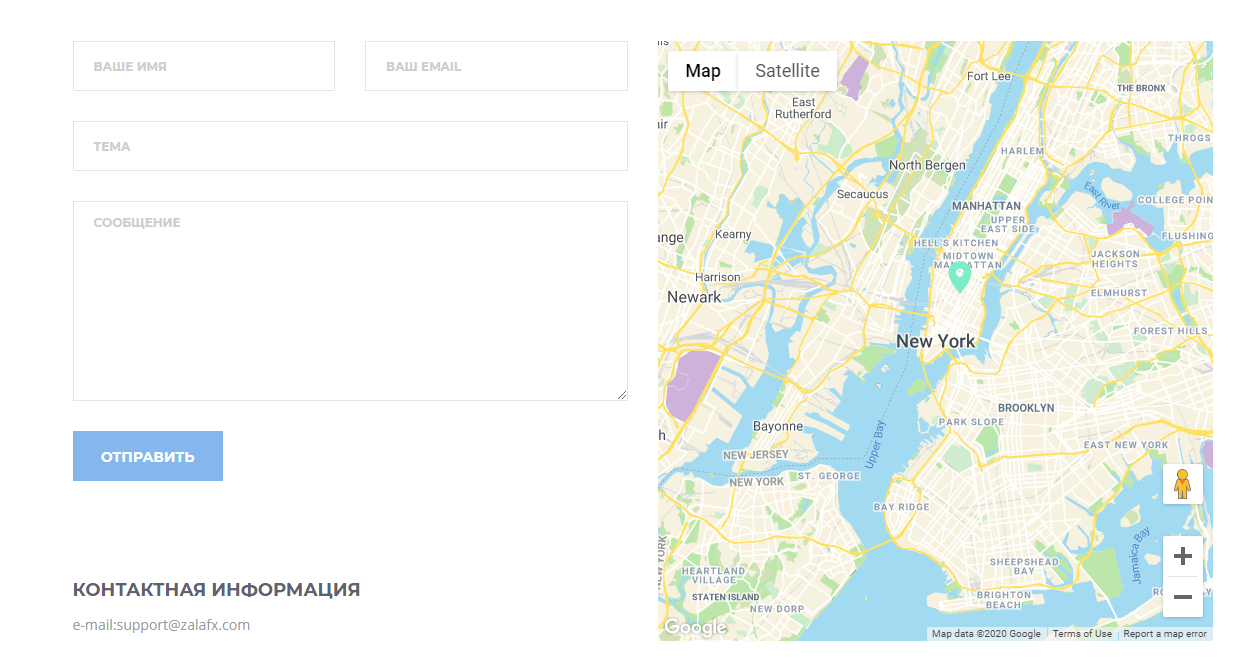Focus the ВАШ EMAIL input field
Image resolution: width=1258 pixels, height=672 pixels.
tap(496, 66)
